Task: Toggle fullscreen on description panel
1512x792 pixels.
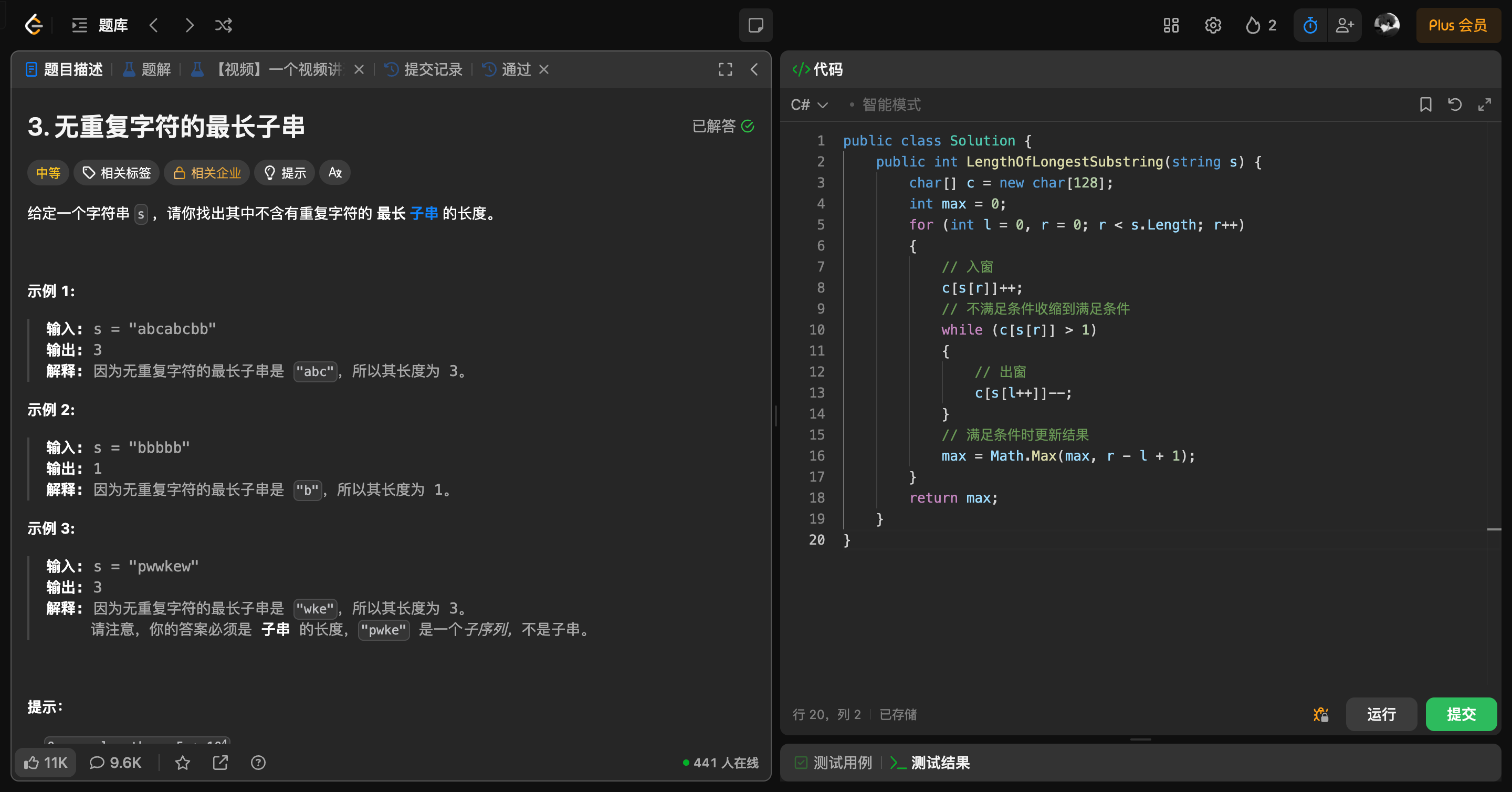Action: pos(726,69)
